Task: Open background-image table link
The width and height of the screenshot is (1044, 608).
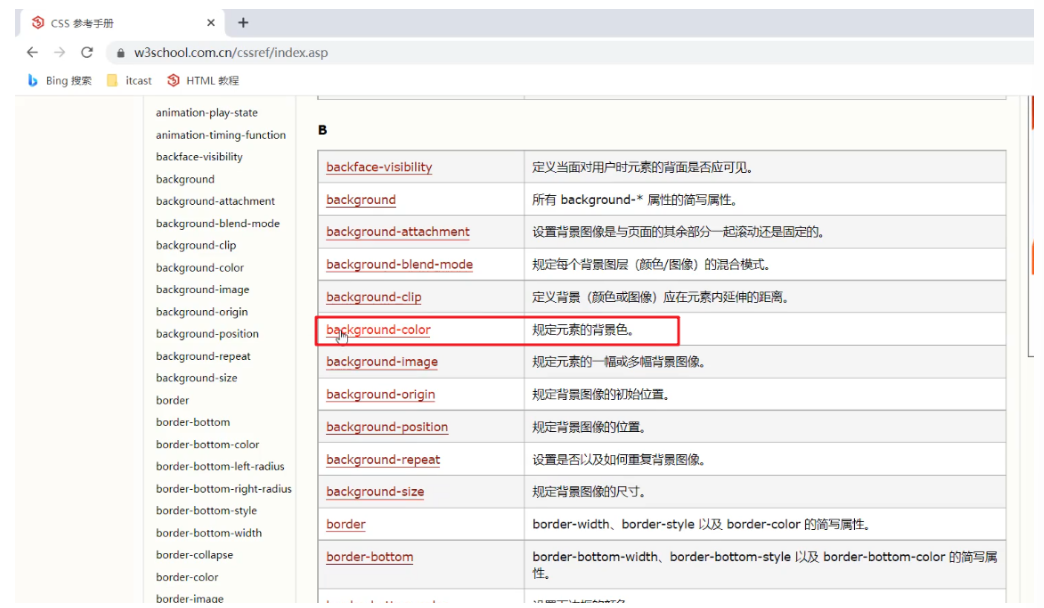Action: pyautogui.click(x=382, y=362)
